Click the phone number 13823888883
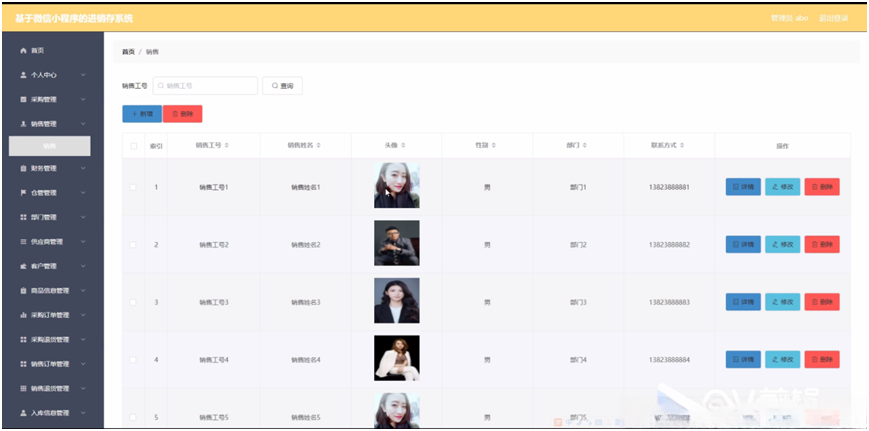Viewport: 869px width, 431px height. 669,302
